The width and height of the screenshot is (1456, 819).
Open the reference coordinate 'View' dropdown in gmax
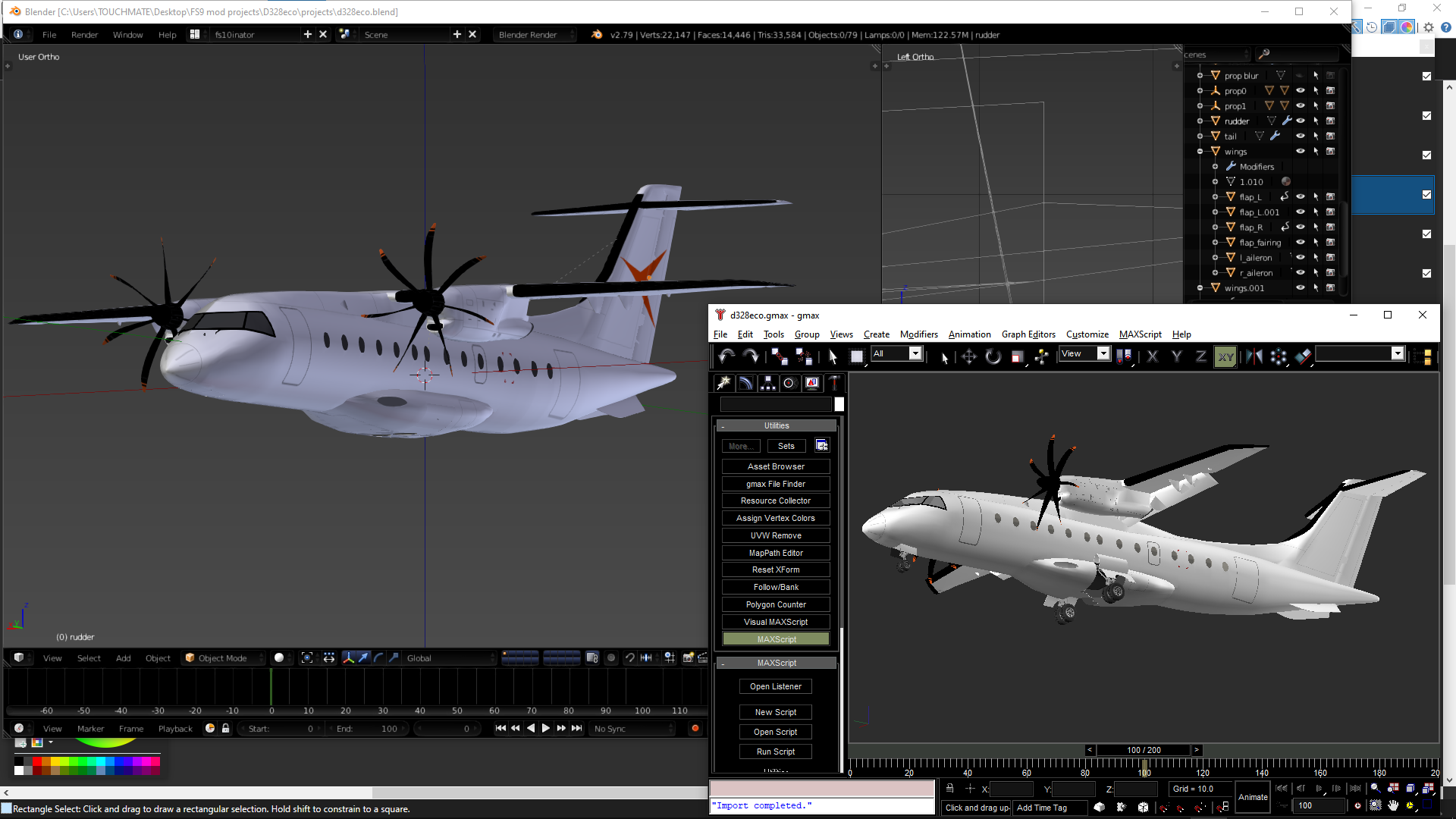pos(1103,353)
